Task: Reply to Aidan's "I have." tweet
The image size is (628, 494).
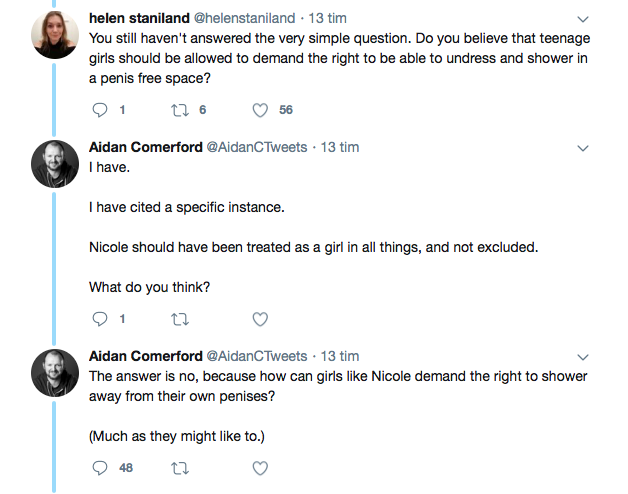Action: coord(99,319)
